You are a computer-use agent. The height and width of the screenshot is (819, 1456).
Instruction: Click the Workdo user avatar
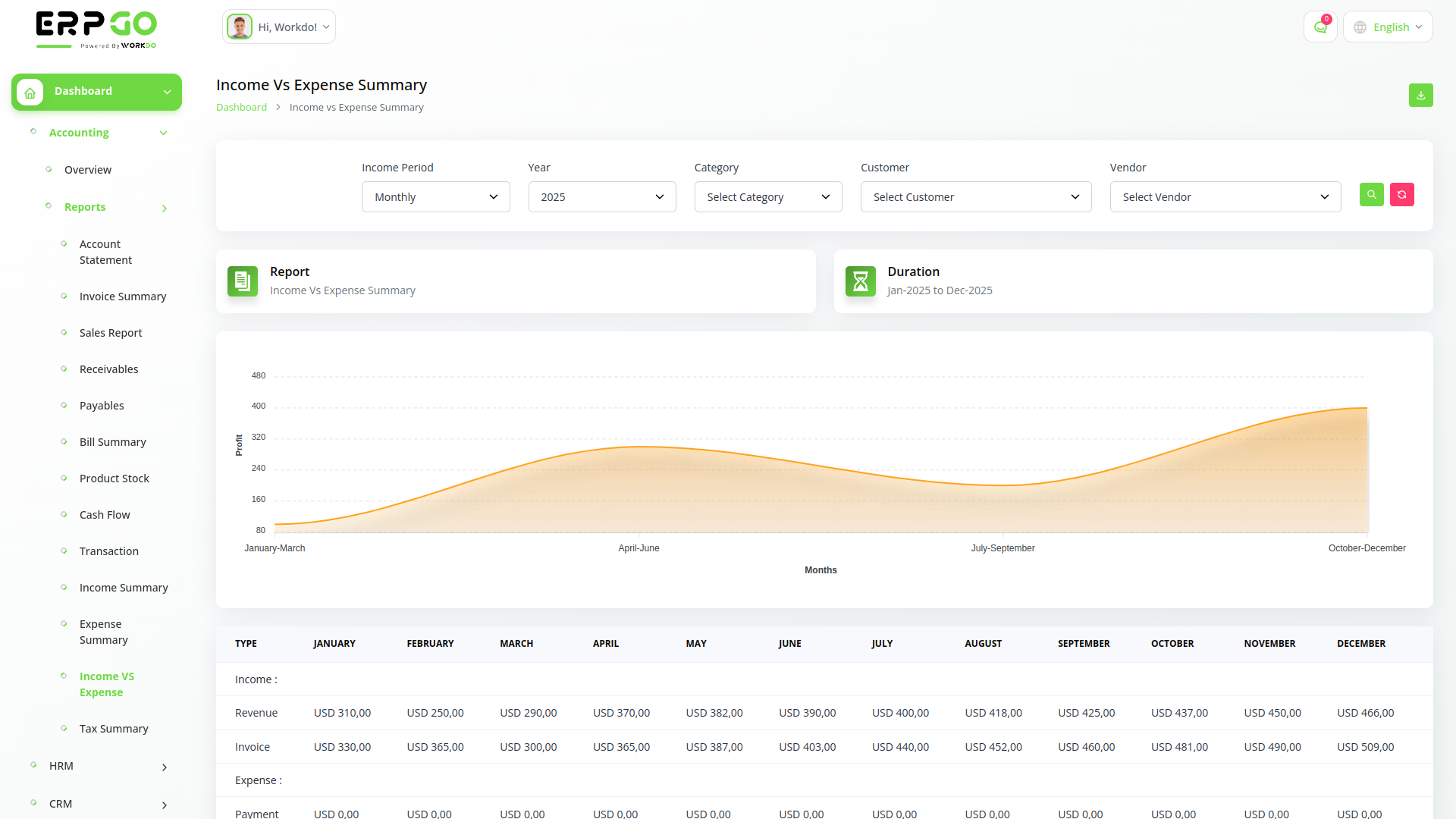pos(240,27)
